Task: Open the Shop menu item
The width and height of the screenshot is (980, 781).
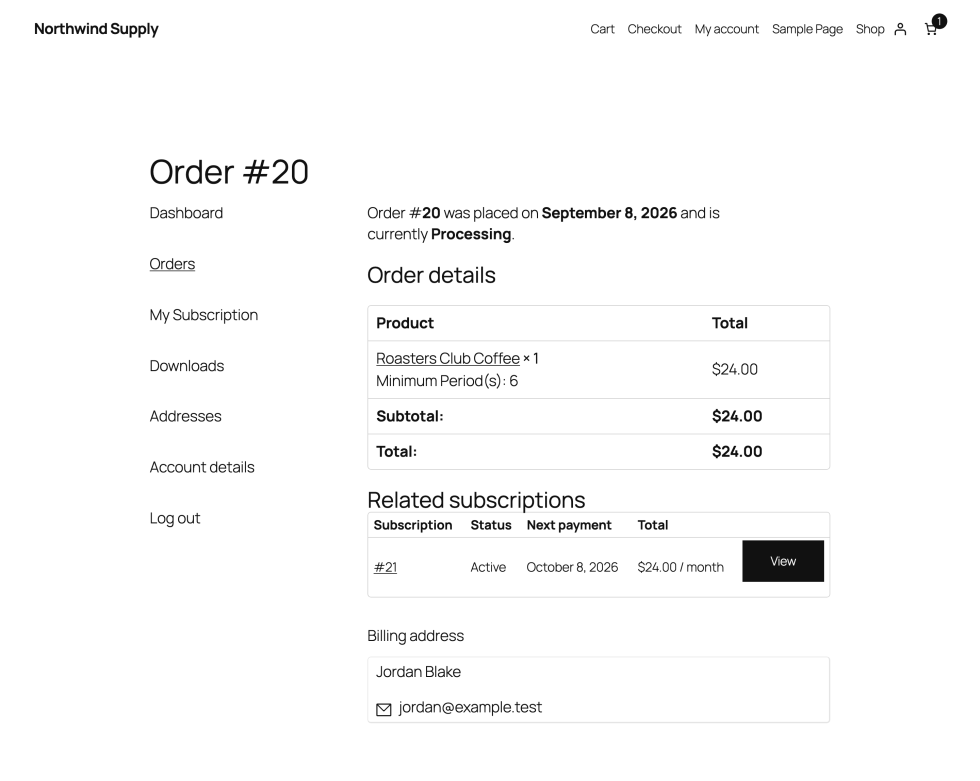Action: click(869, 29)
